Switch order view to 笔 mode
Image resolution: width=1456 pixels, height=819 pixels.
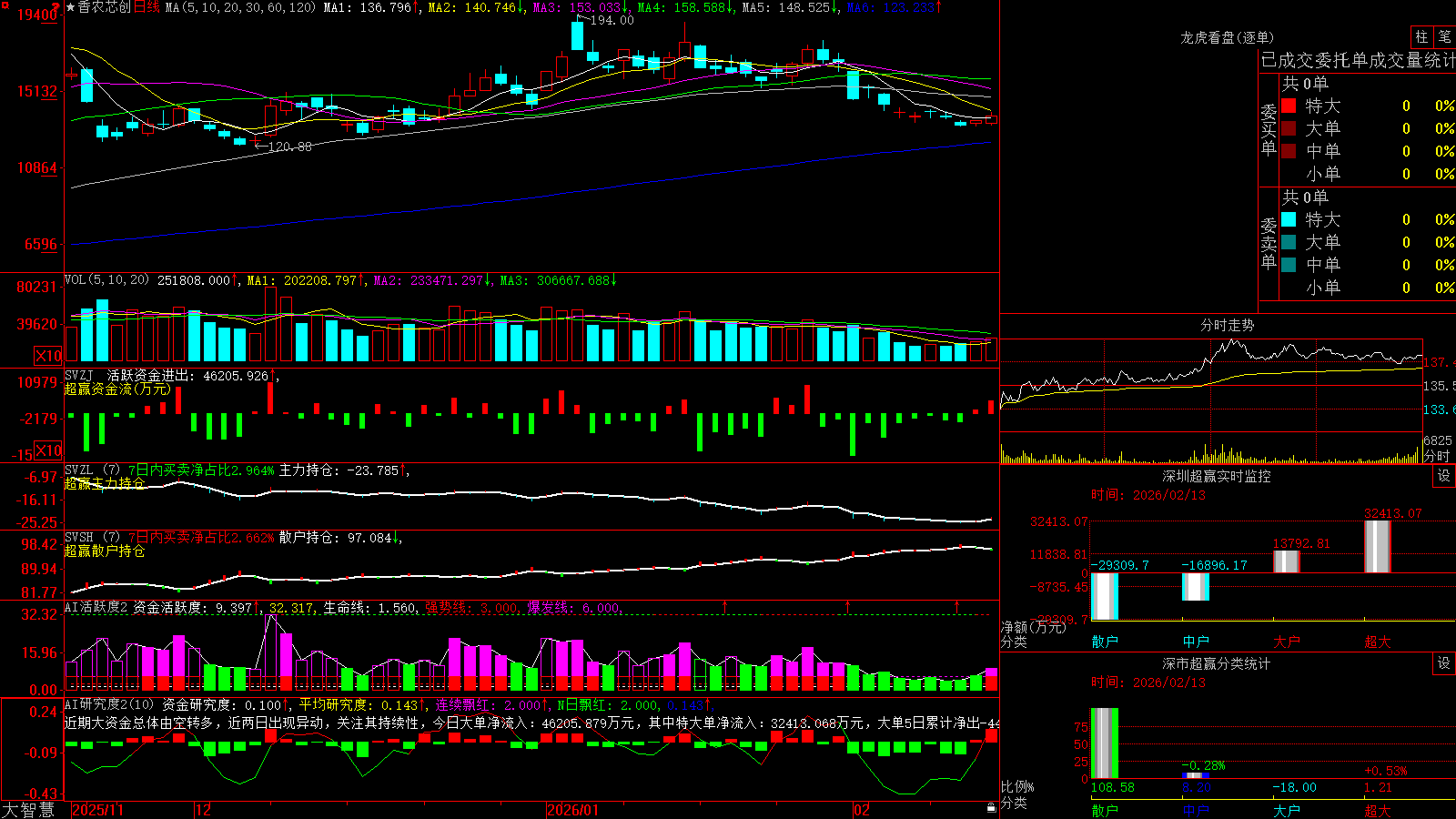[x=1445, y=36]
